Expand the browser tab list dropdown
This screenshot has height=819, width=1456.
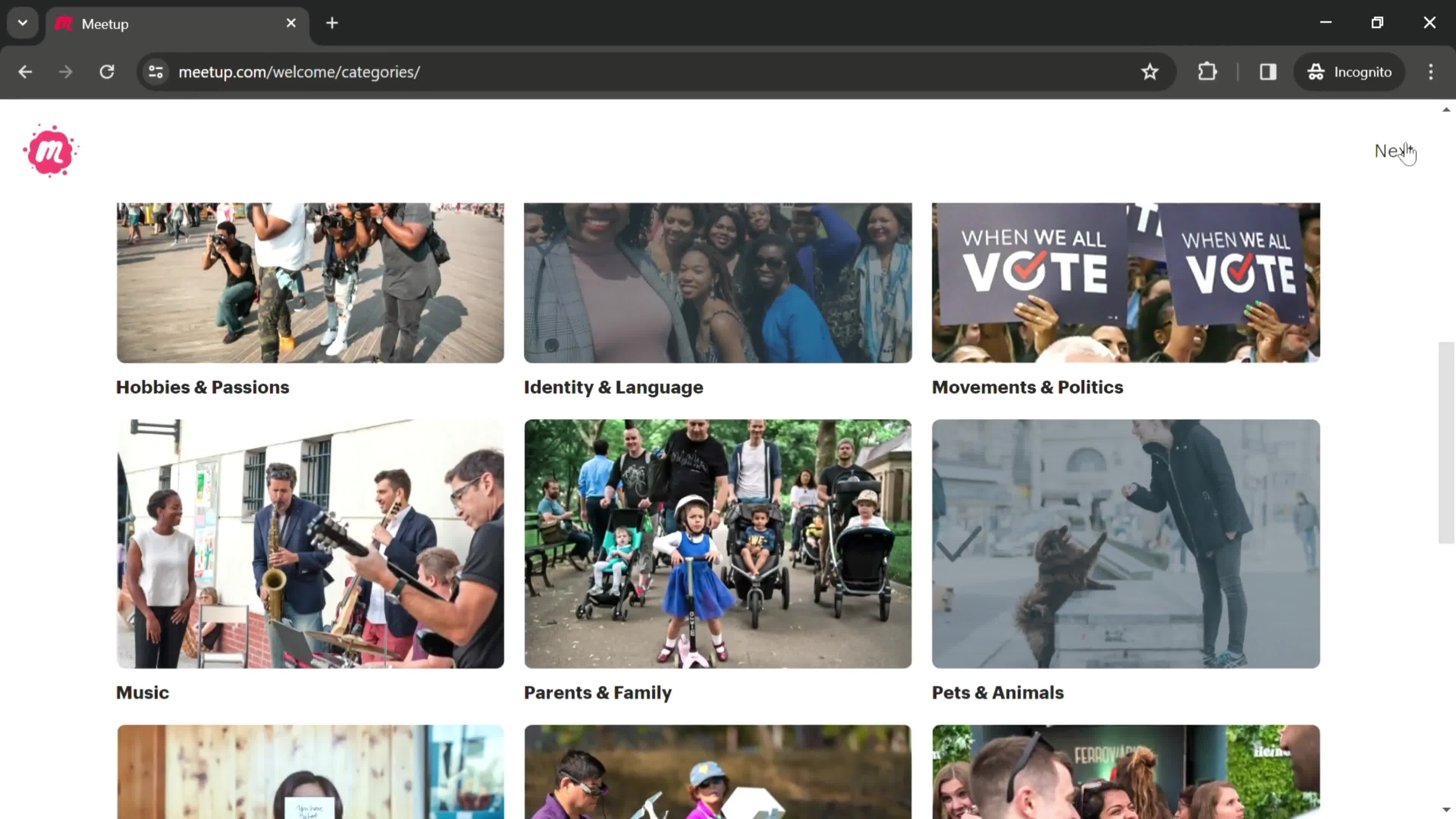22,22
